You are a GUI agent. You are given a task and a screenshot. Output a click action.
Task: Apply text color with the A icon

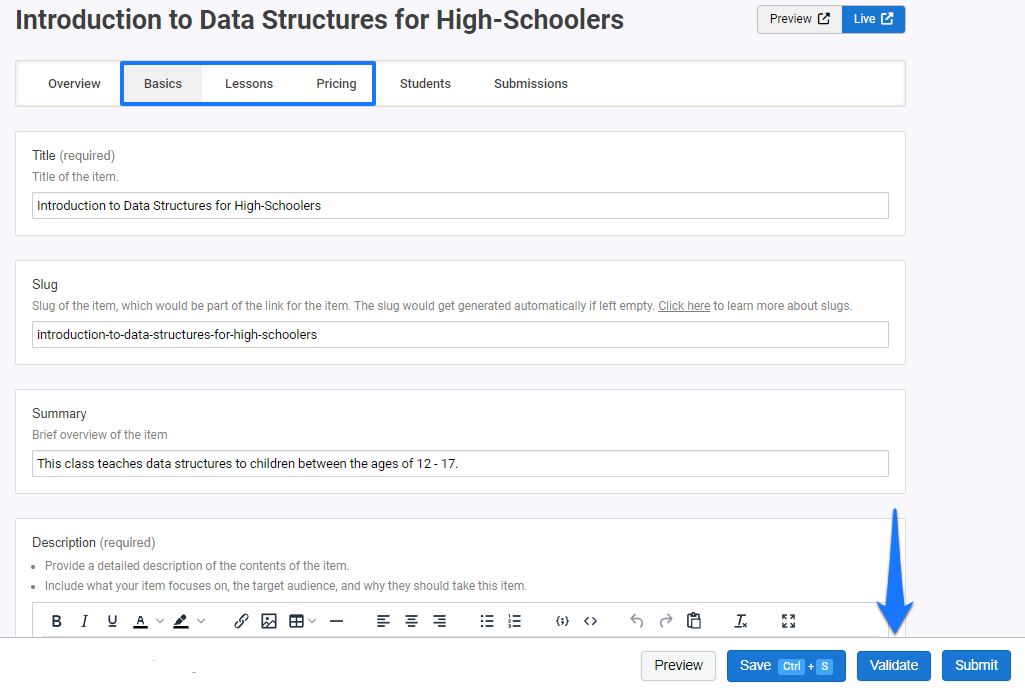(140, 621)
